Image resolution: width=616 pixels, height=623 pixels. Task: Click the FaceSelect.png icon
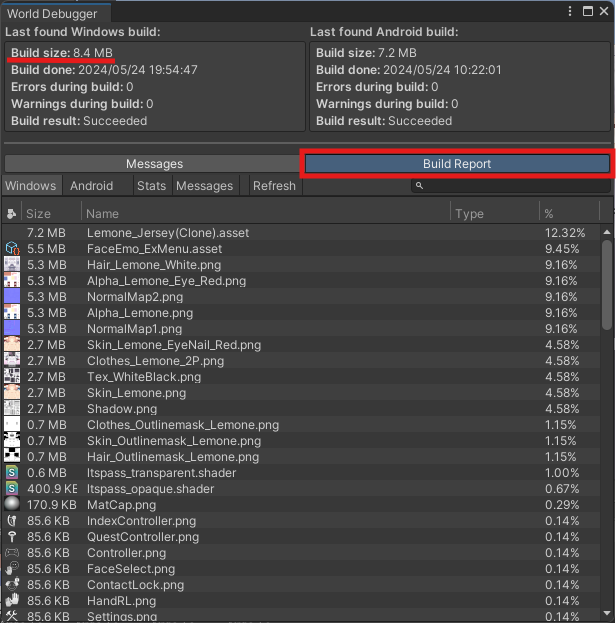pyautogui.click(x=12, y=569)
